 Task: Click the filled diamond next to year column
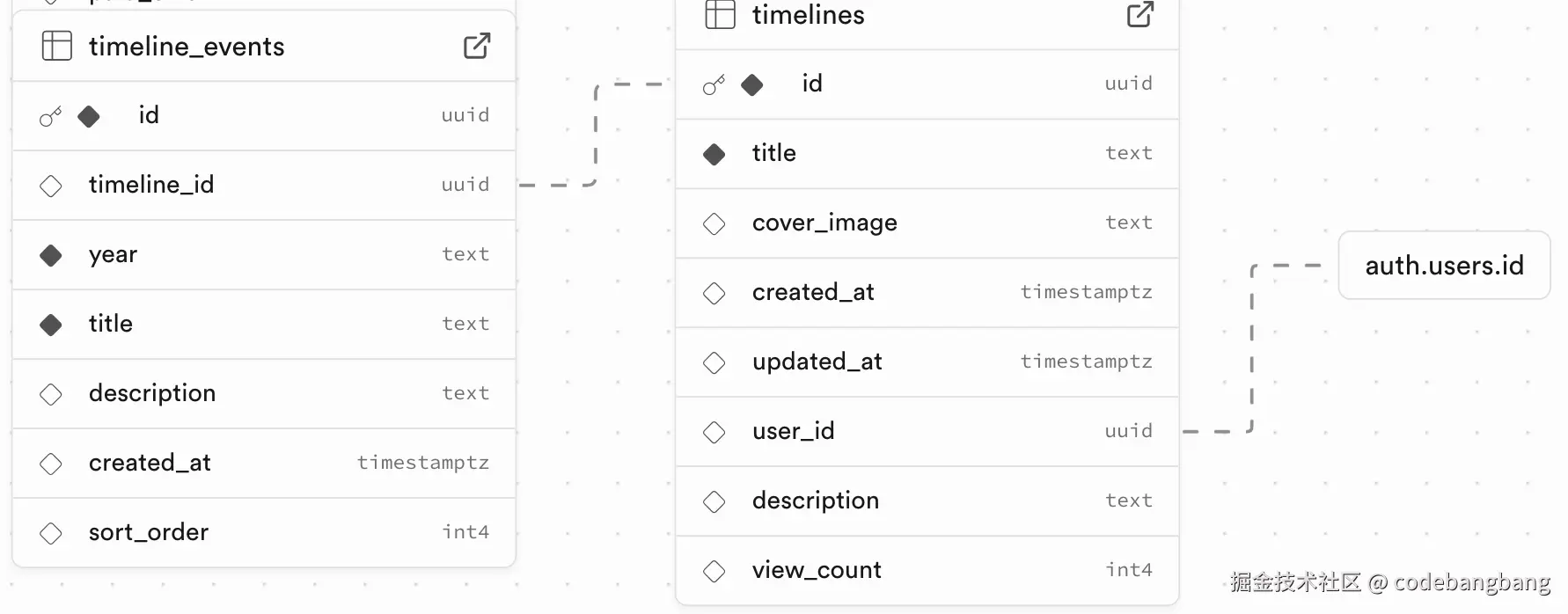tap(51, 255)
